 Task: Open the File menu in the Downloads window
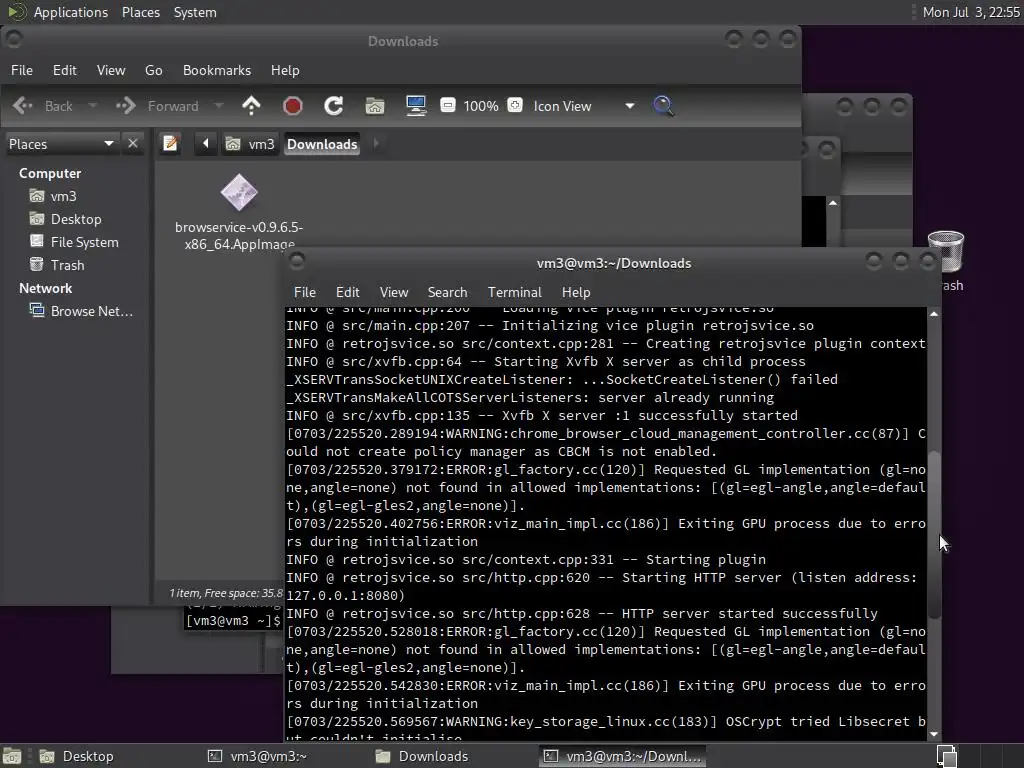22,70
